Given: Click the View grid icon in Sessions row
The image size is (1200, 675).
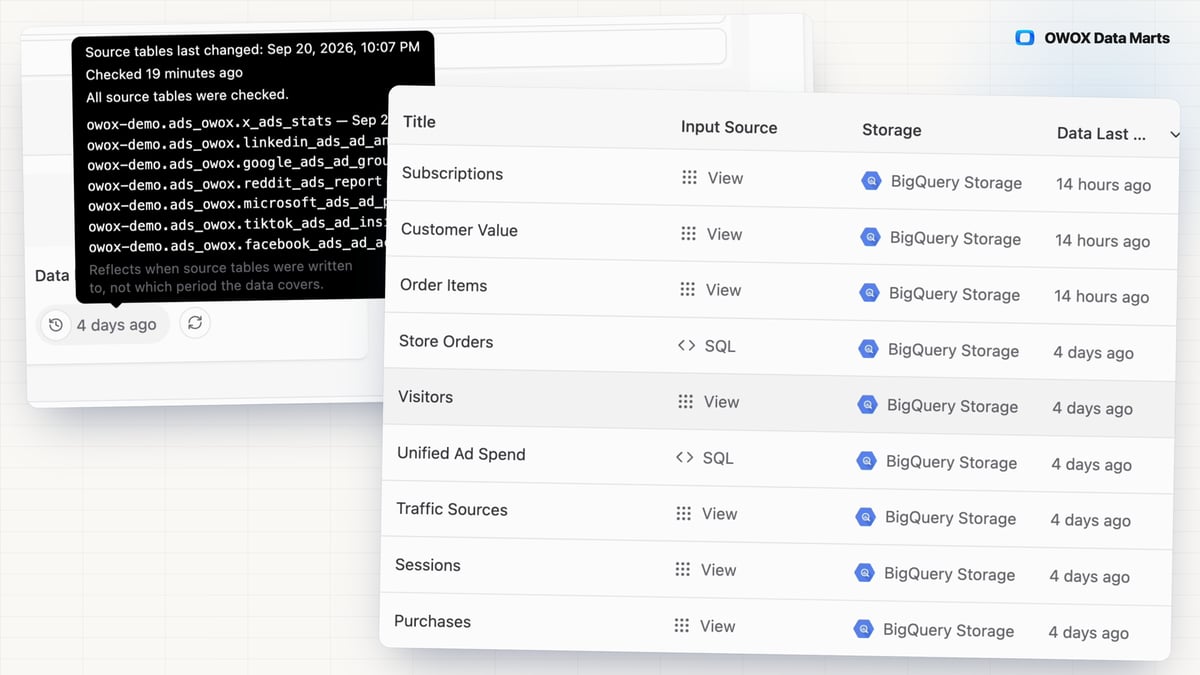Looking at the screenshot, I should point(682,569).
